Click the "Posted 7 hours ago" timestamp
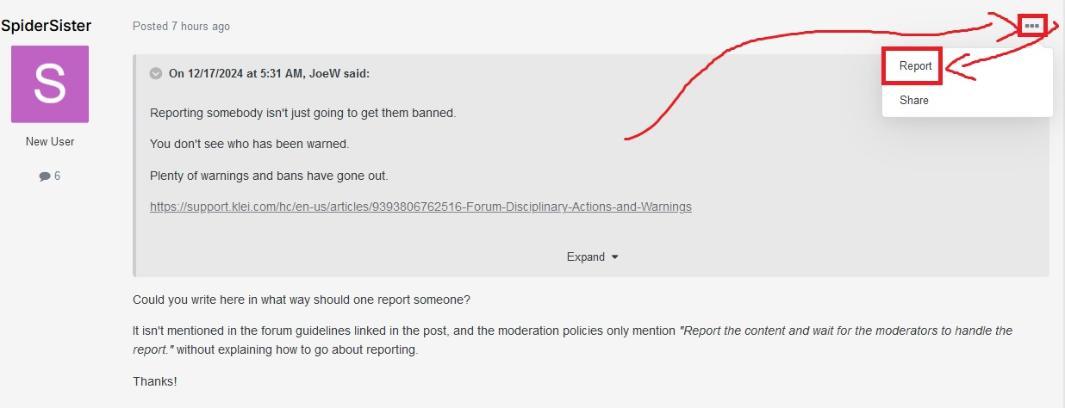Image resolution: width=1065 pixels, height=408 pixels. (x=181, y=26)
